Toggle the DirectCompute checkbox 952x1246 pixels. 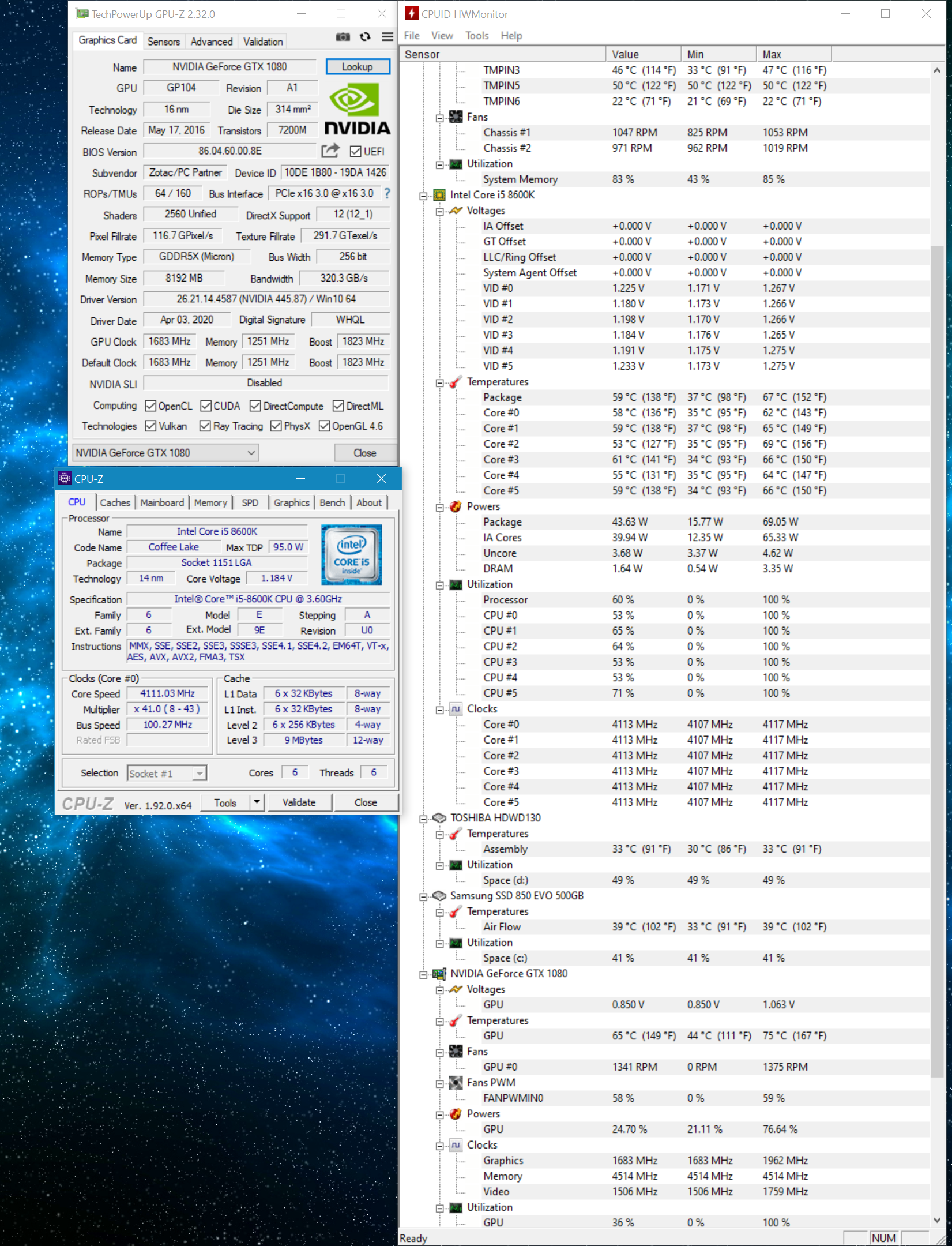[255, 406]
